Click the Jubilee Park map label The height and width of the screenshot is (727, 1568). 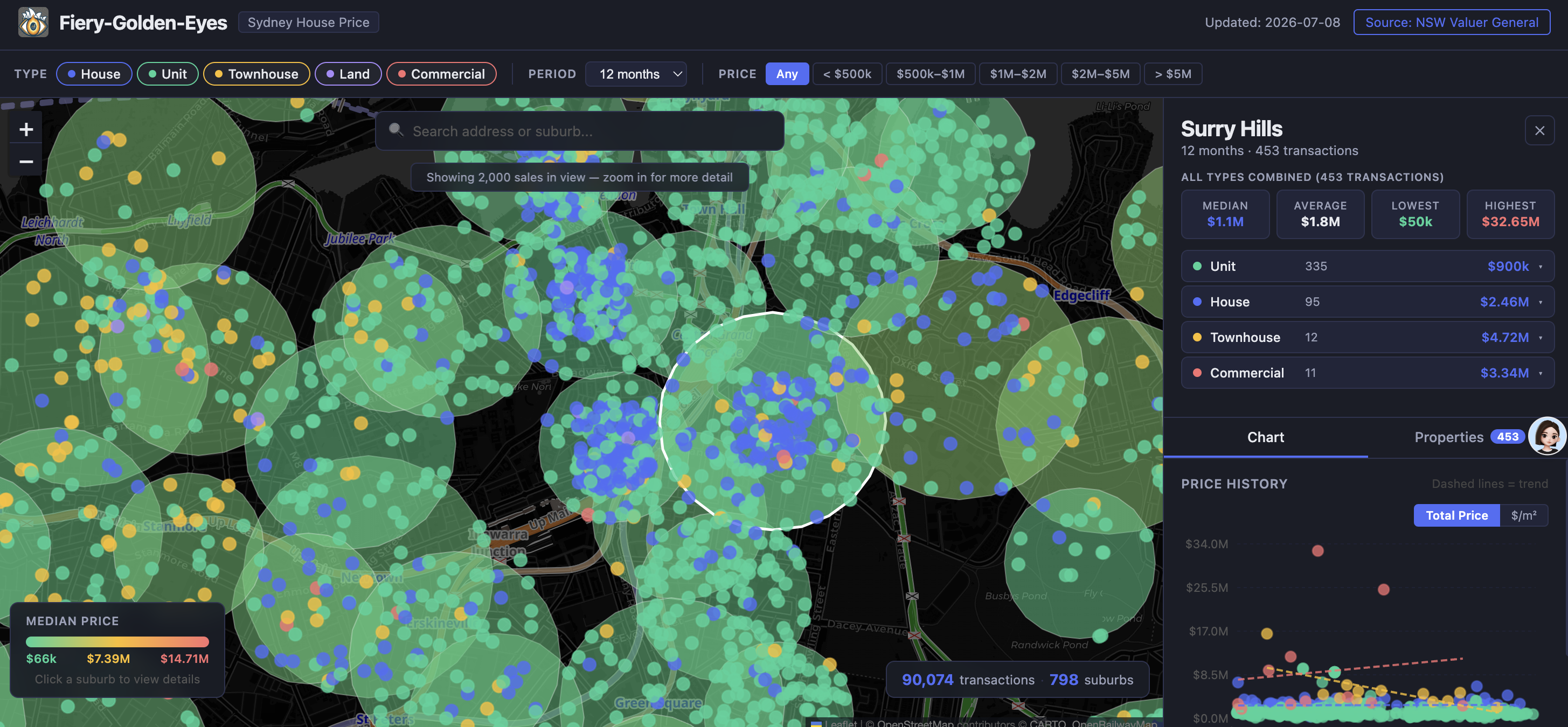[x=360, y=239]
